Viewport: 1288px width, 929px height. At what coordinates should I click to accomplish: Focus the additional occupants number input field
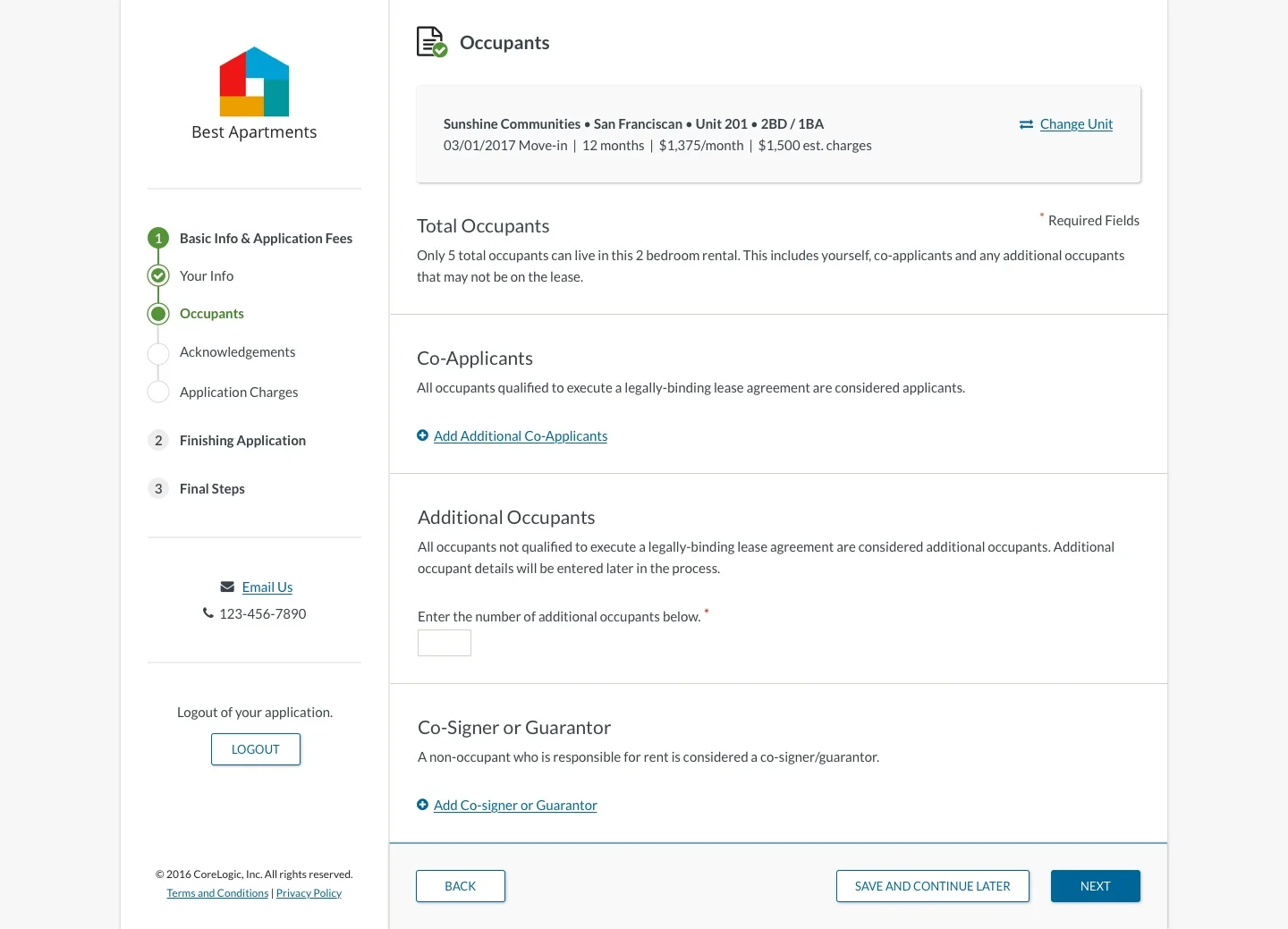click(x=445, y=643)
